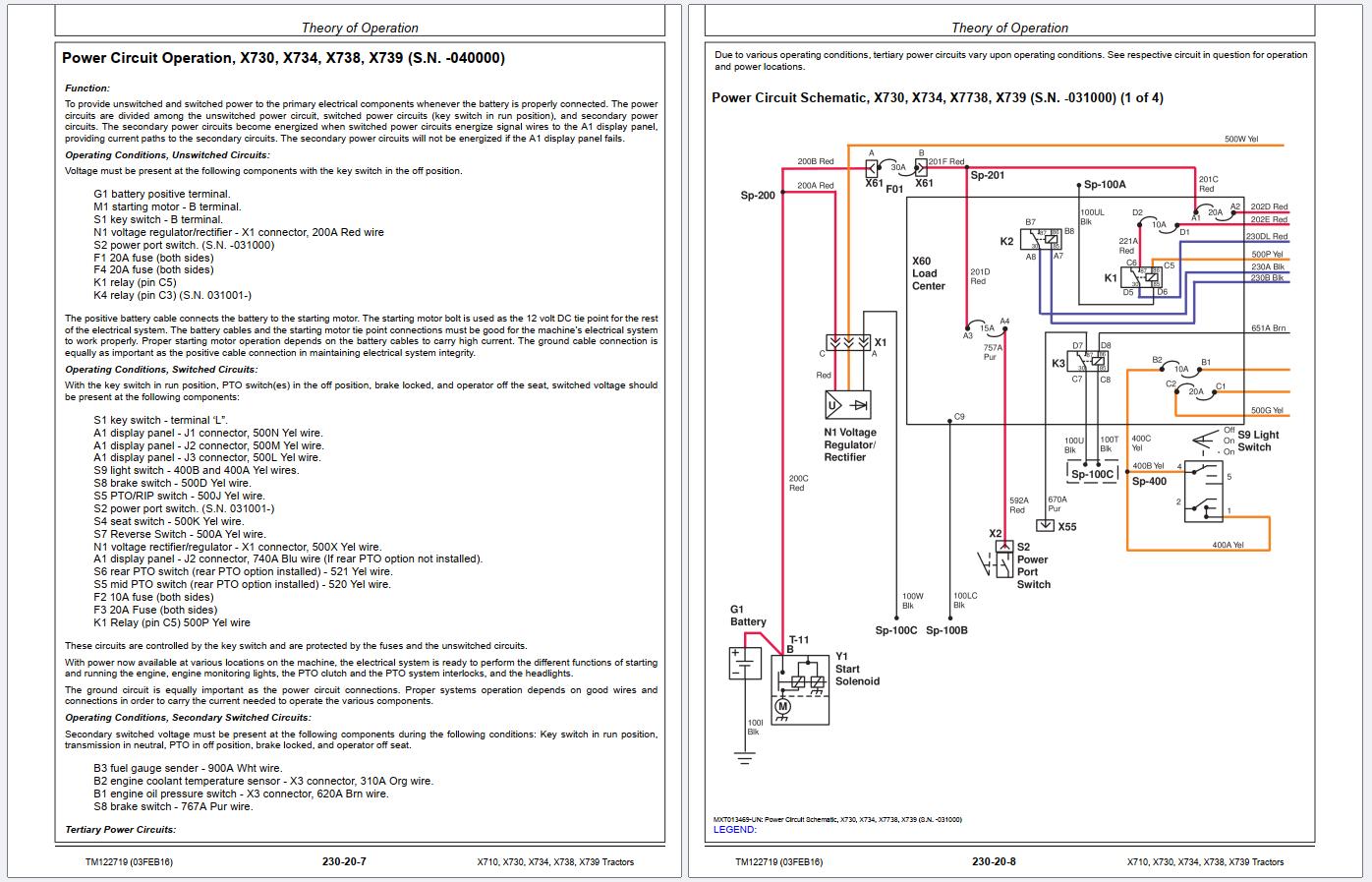The width and height of the screenshot is (1372, 882).
Task: Select the X1 three-pin connector symbol
Action: 849,343
